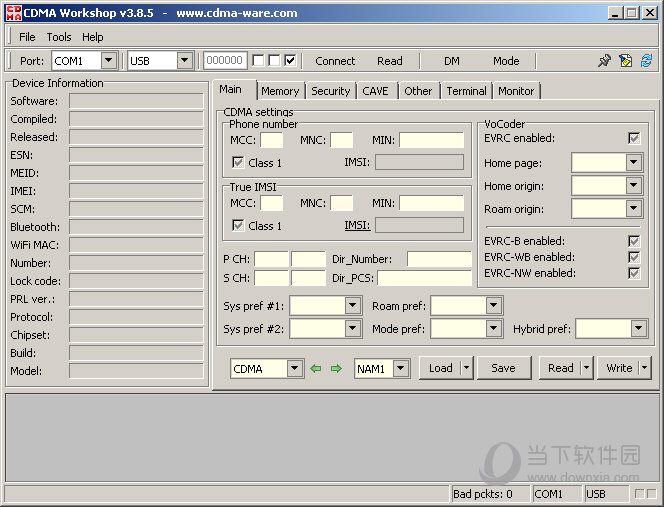Click the Phone number MNC field
This screenshot has height=507, width=664.
[x=341, y=140]
